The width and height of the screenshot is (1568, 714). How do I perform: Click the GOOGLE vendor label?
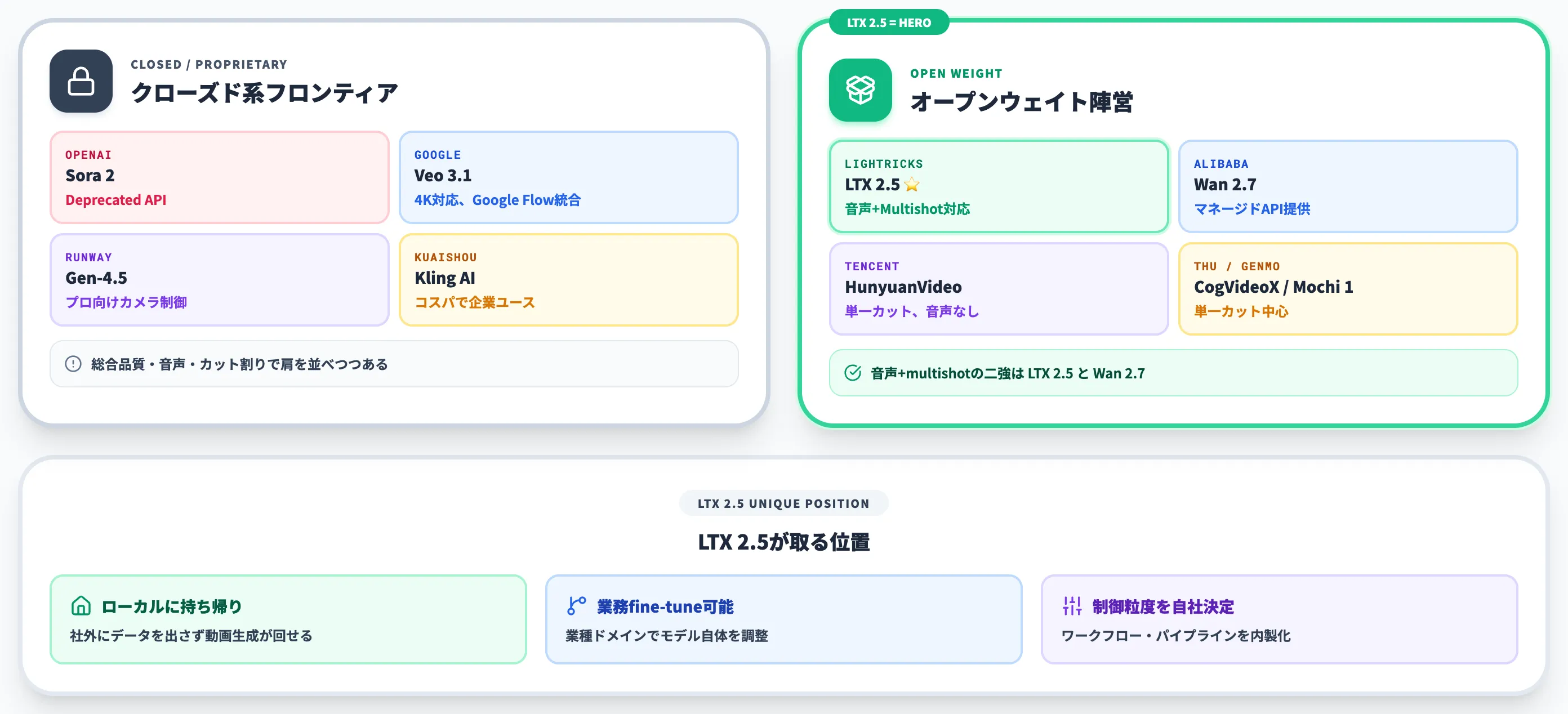click(438, 155)
